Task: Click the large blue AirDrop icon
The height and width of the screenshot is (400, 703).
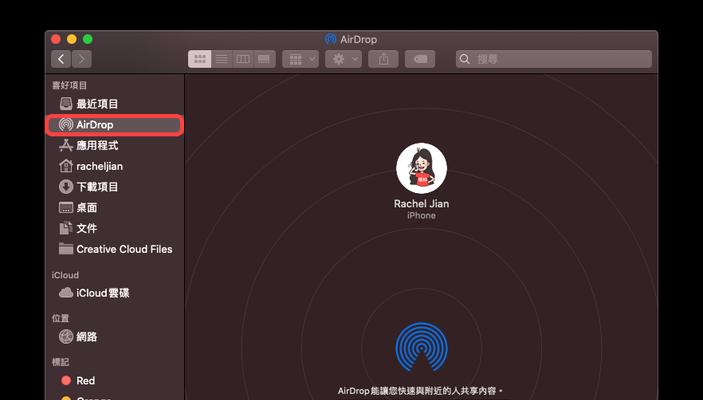Action: pyautogui.click(x=421, y=347)
